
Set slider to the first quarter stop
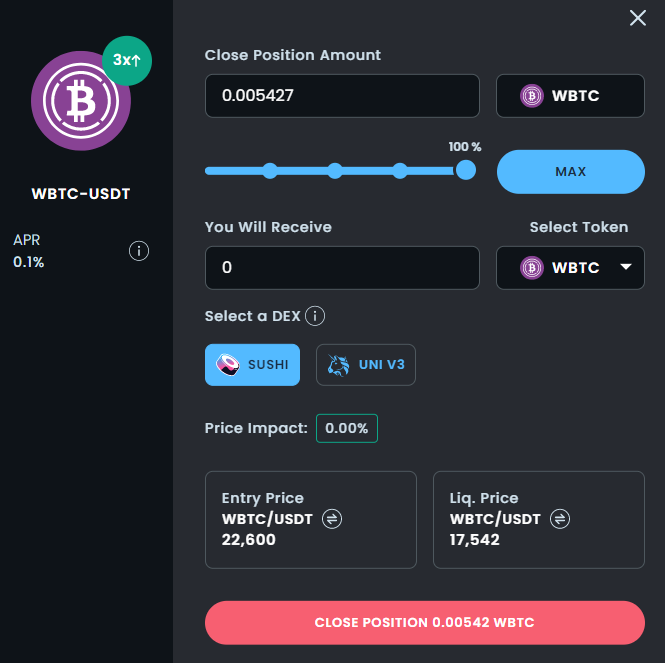[270, 171]
